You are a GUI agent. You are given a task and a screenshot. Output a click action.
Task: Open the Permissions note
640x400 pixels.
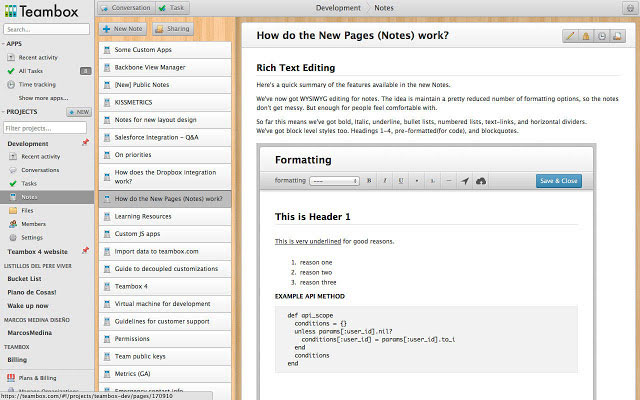(x=165, y=339)
